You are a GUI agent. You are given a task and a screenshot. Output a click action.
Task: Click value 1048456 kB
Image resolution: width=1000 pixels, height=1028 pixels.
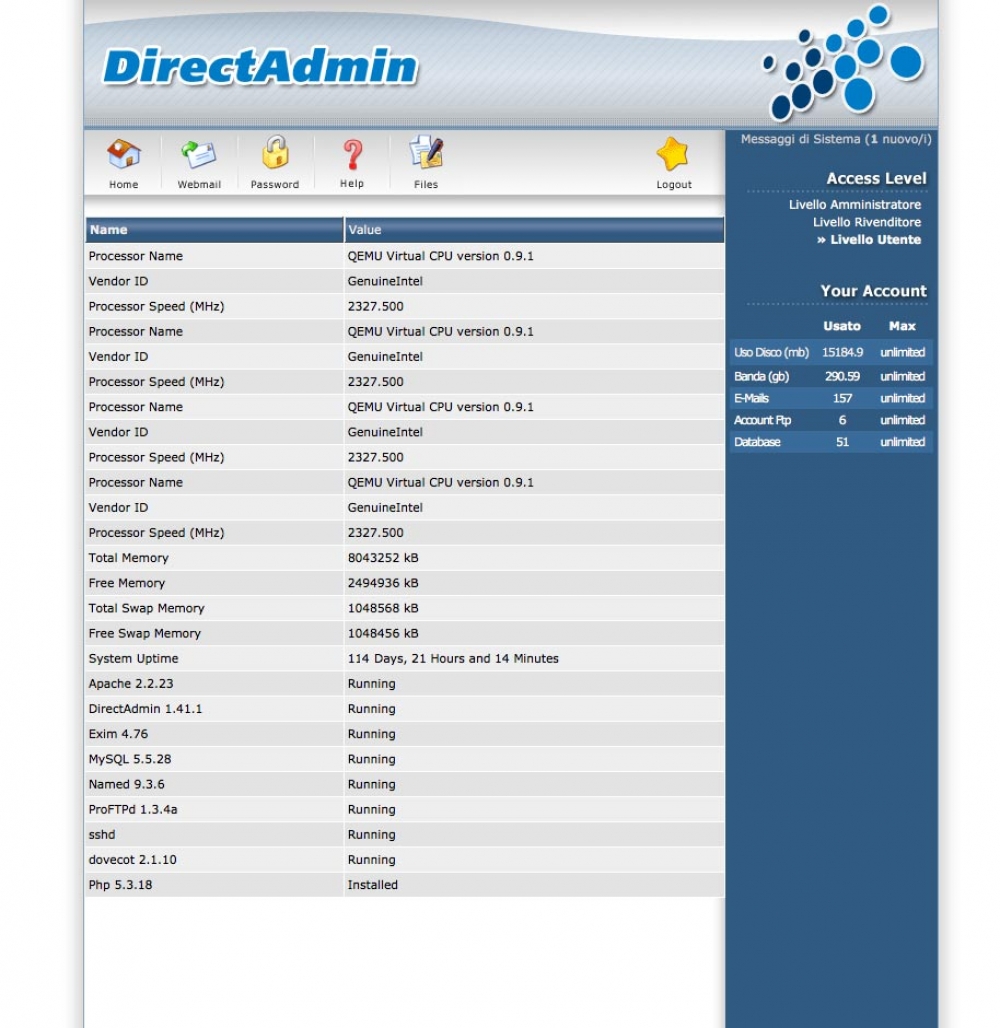coord(383,633)
